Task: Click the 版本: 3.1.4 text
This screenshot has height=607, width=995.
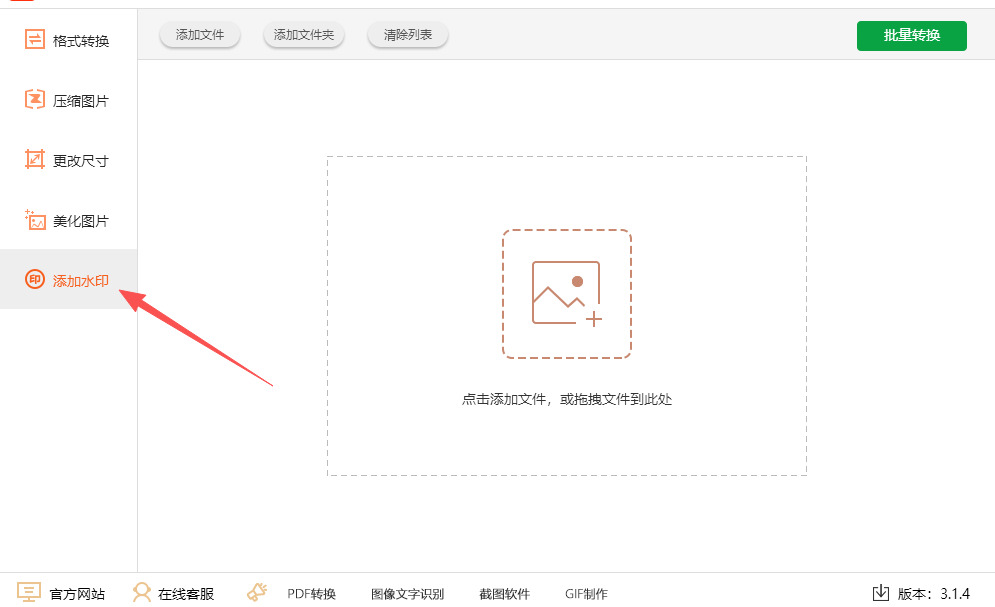Action: [933, 594]
